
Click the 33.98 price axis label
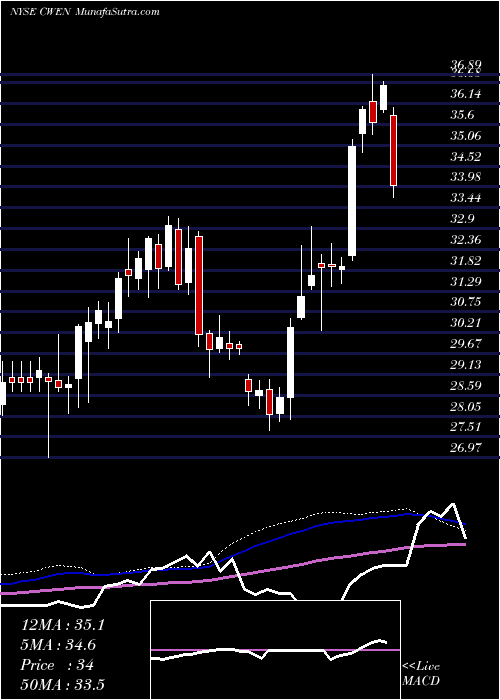[466, 177]
